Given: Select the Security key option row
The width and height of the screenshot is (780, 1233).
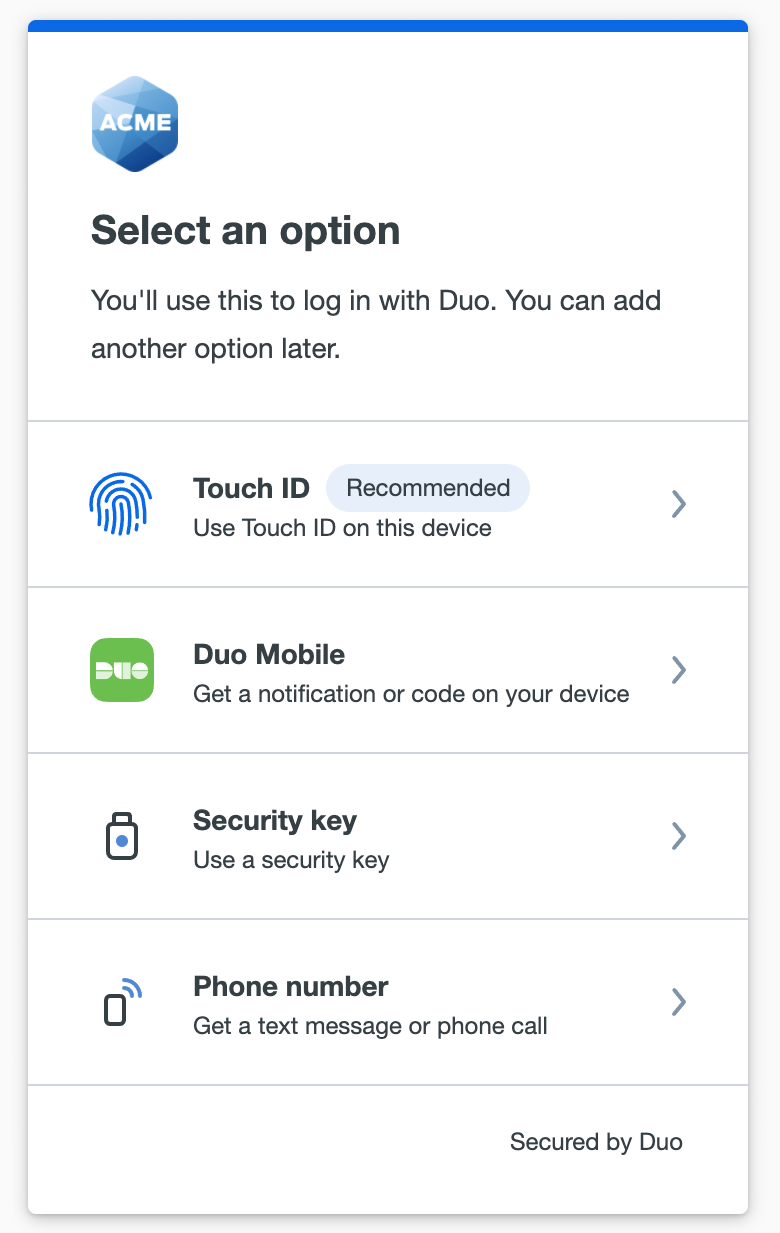Looking at the screenshot, I should (390, 836).
